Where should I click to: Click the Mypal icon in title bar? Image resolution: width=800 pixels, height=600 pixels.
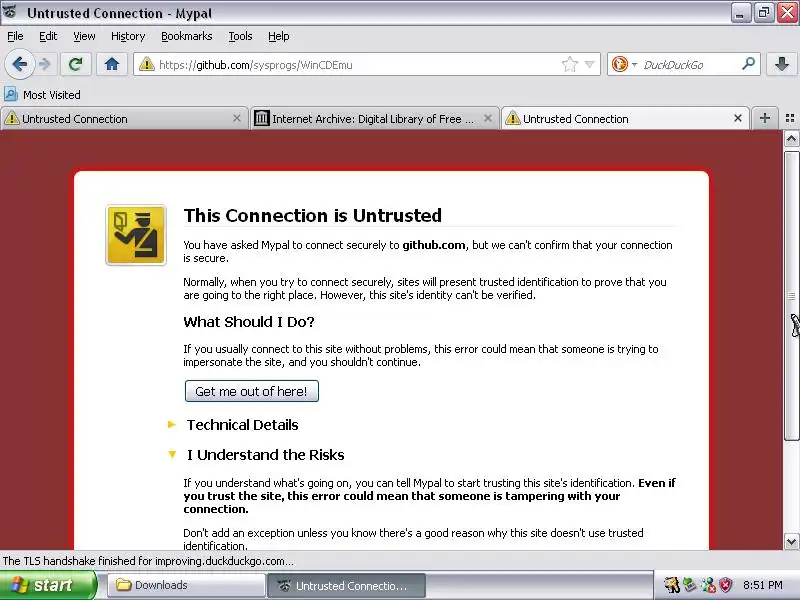point(10,12)
